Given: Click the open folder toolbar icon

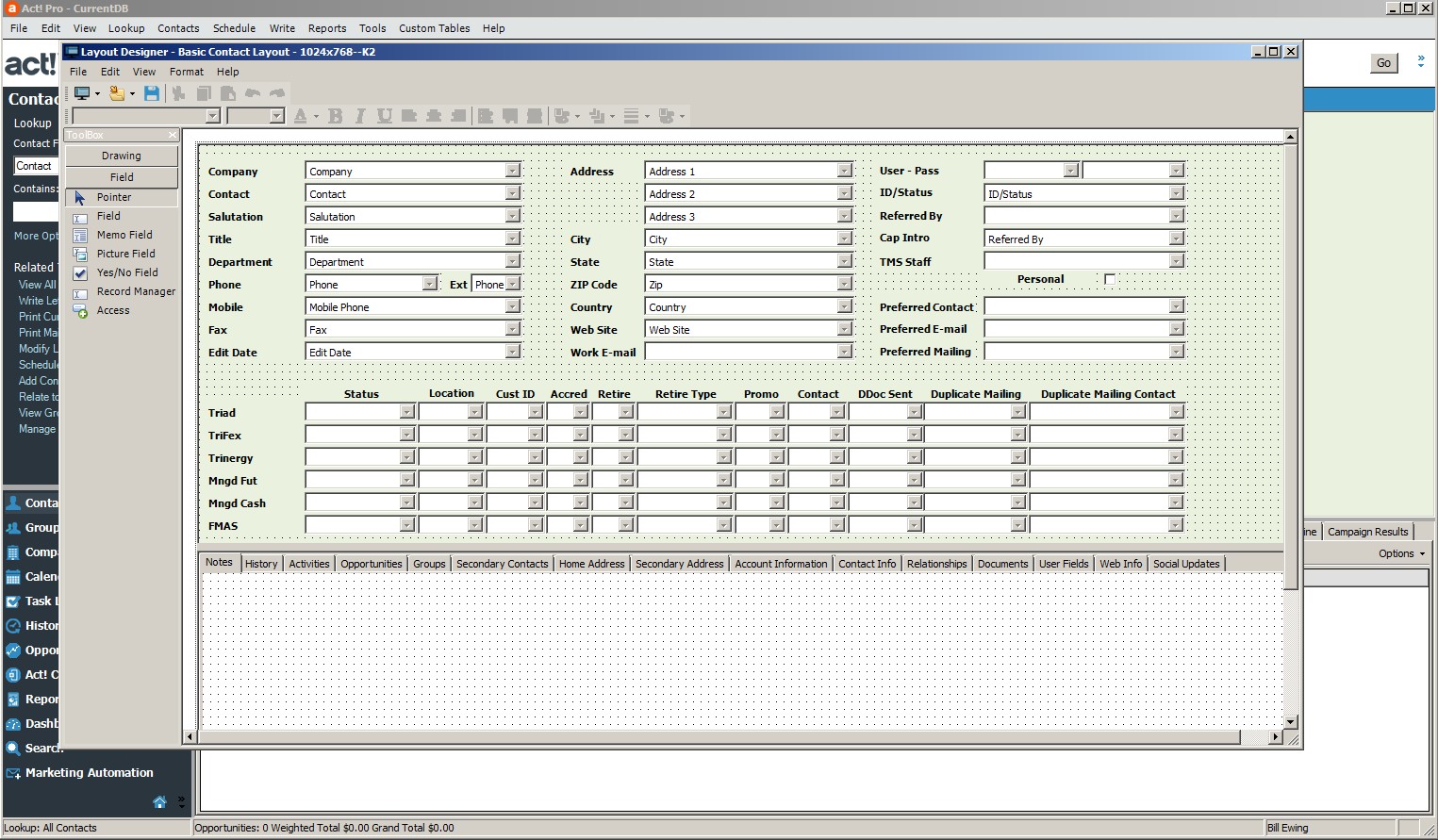Looking at the screenshot, I should click(117, 93).
